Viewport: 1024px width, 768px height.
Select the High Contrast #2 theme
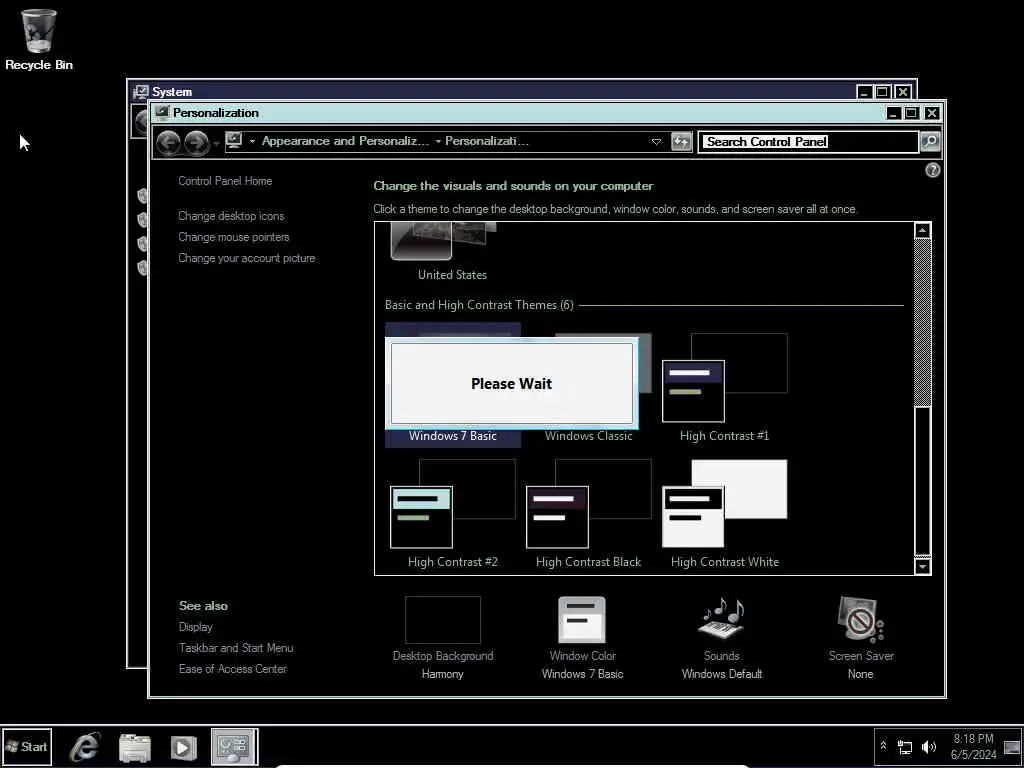coord(453,513)
